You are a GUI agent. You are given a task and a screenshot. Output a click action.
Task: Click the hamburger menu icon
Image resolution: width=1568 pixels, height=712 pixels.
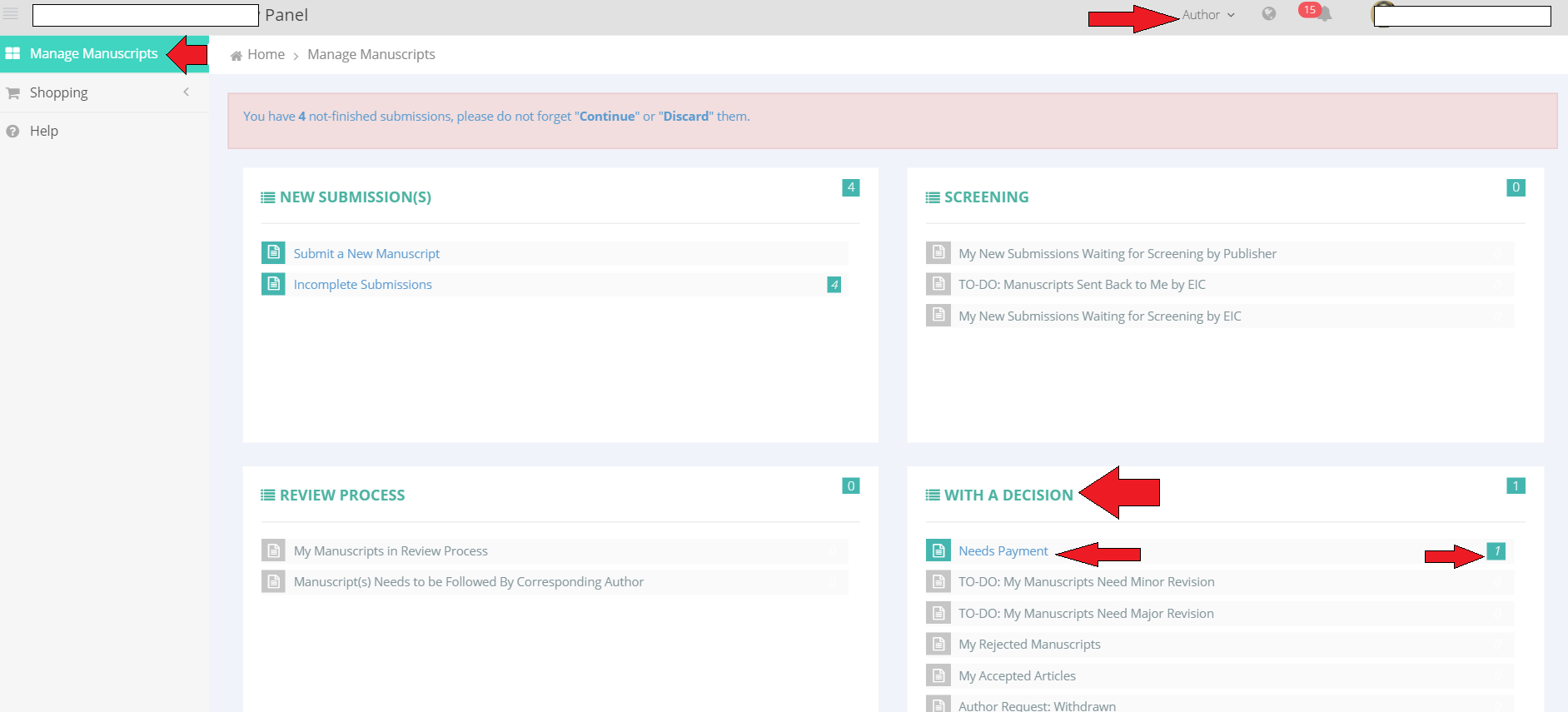11,14
